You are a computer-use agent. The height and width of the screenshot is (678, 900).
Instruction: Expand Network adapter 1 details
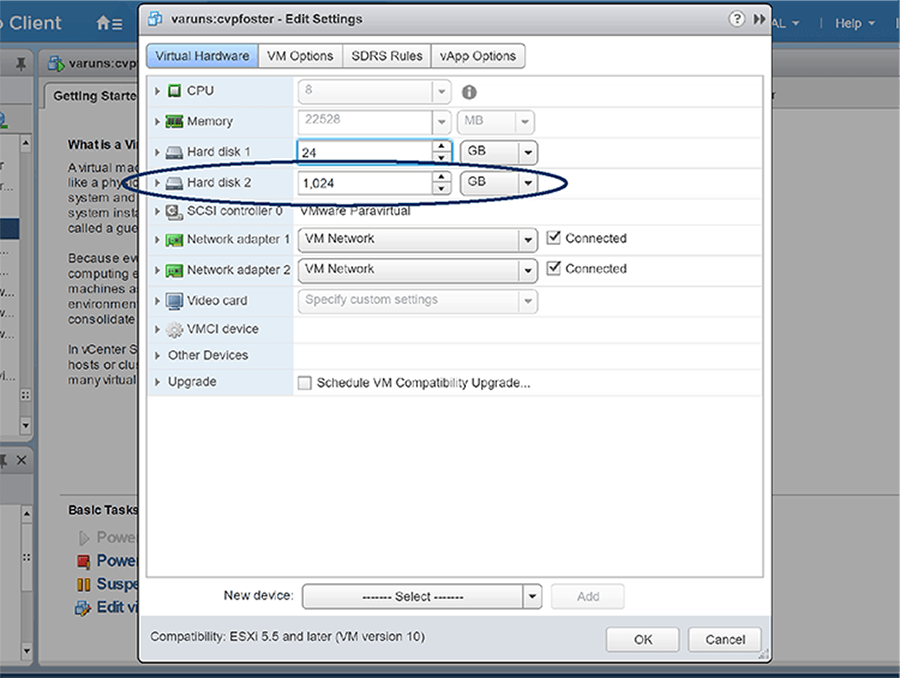[157, 239]
